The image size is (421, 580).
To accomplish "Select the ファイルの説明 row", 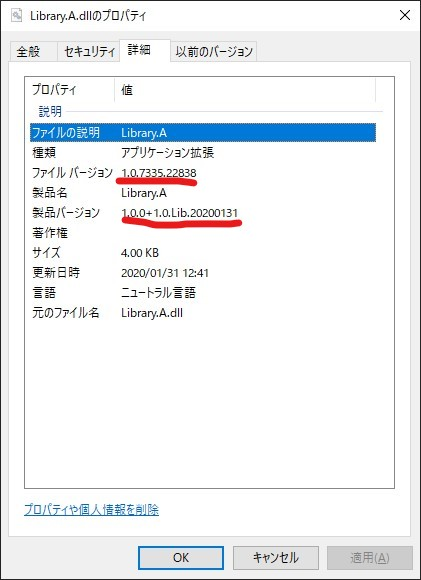I will pos(203,132).
